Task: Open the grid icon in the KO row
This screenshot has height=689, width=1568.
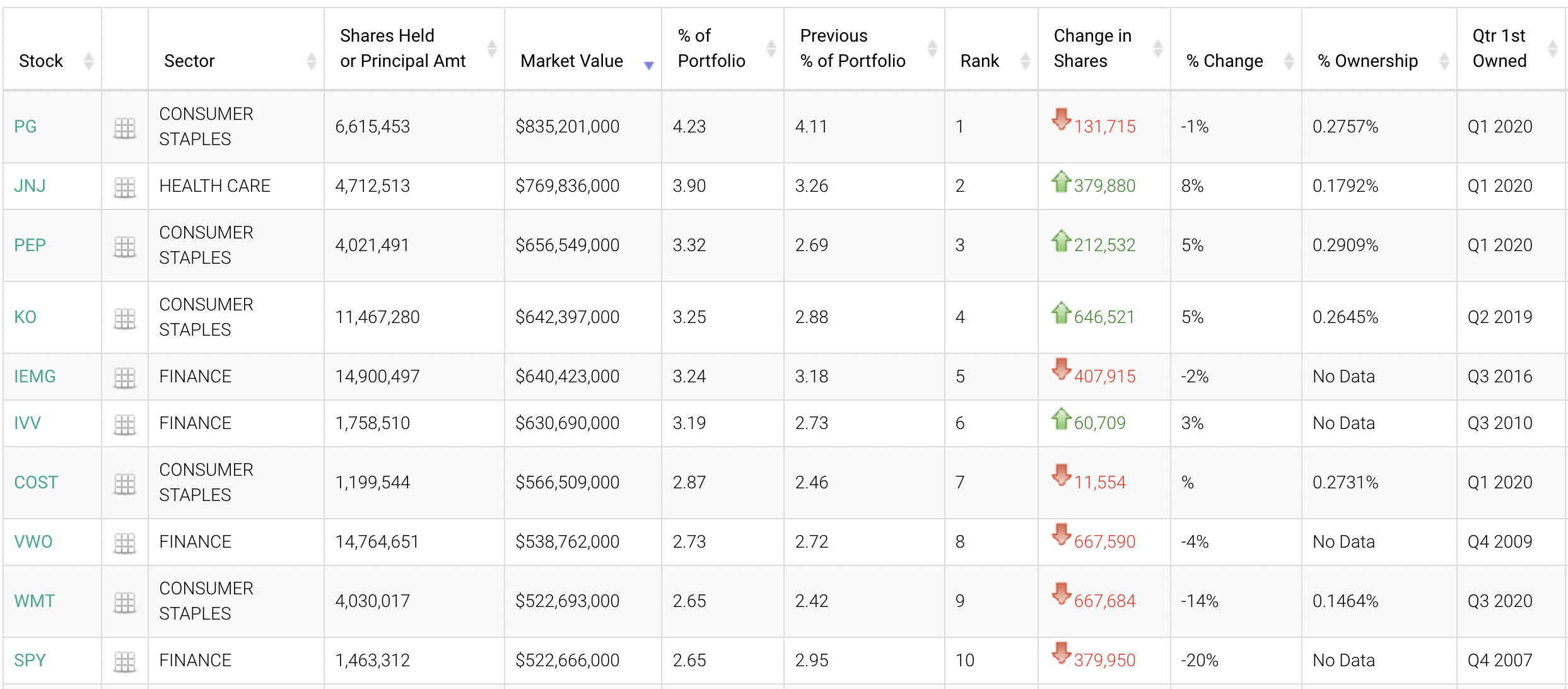Action: coord(125,319)
